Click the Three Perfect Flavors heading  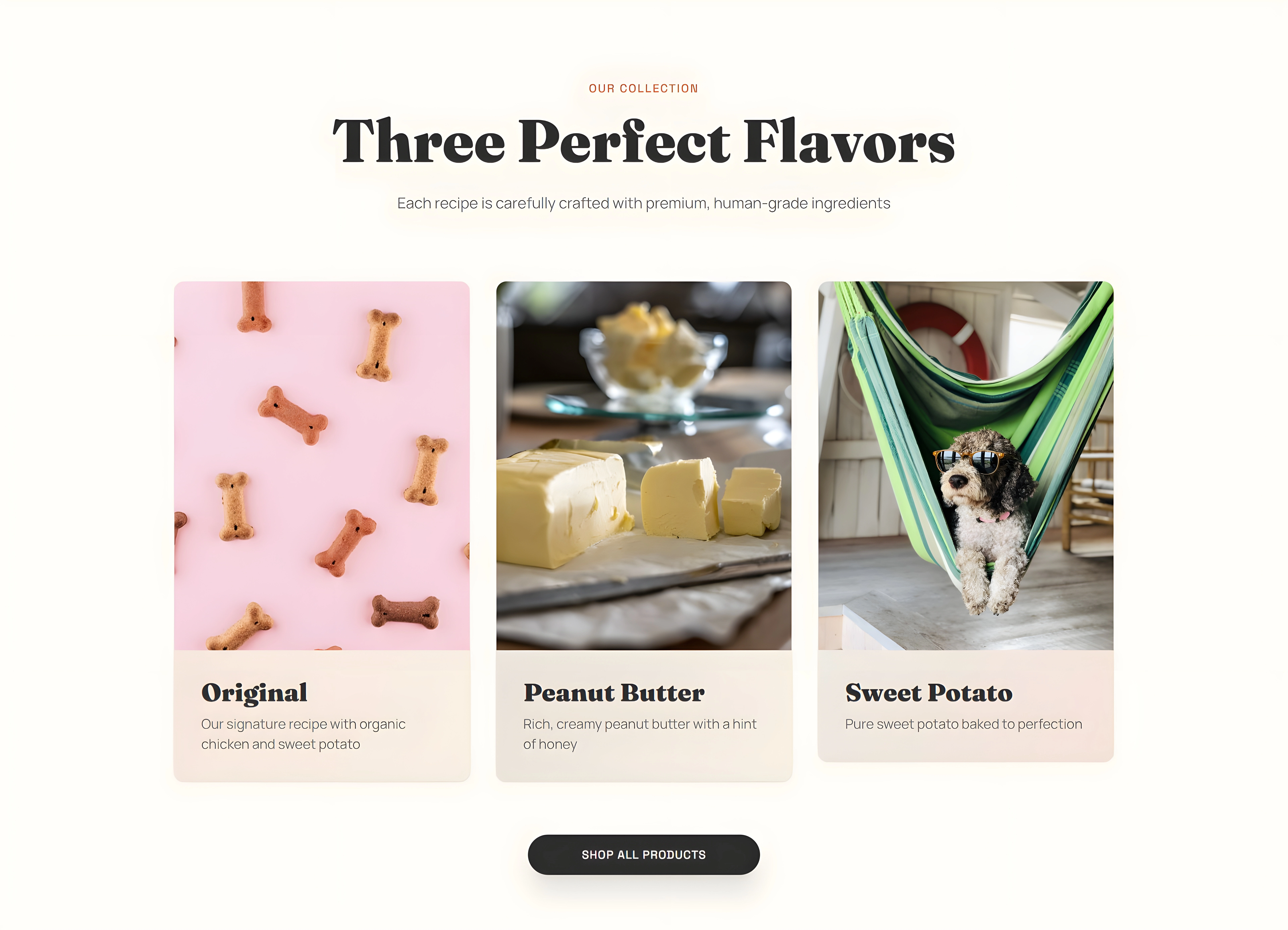(x=643, y=141)
